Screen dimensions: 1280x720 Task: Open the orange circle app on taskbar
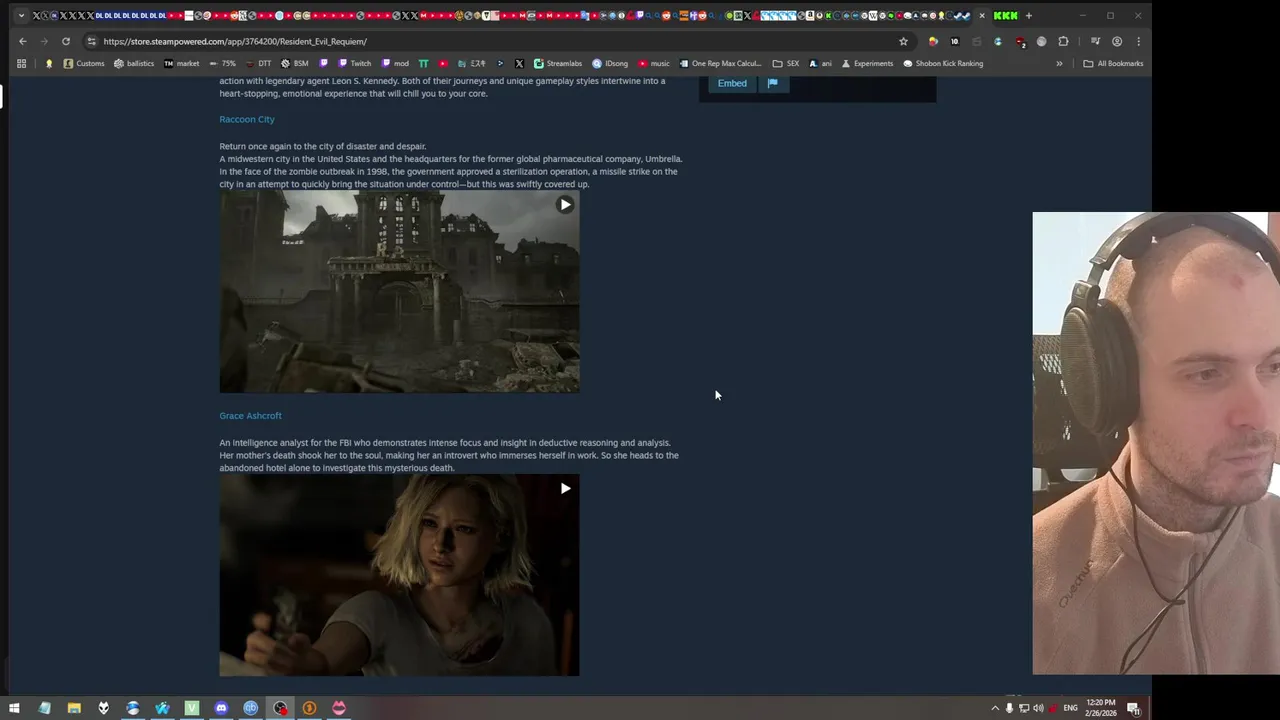[309, 708]
